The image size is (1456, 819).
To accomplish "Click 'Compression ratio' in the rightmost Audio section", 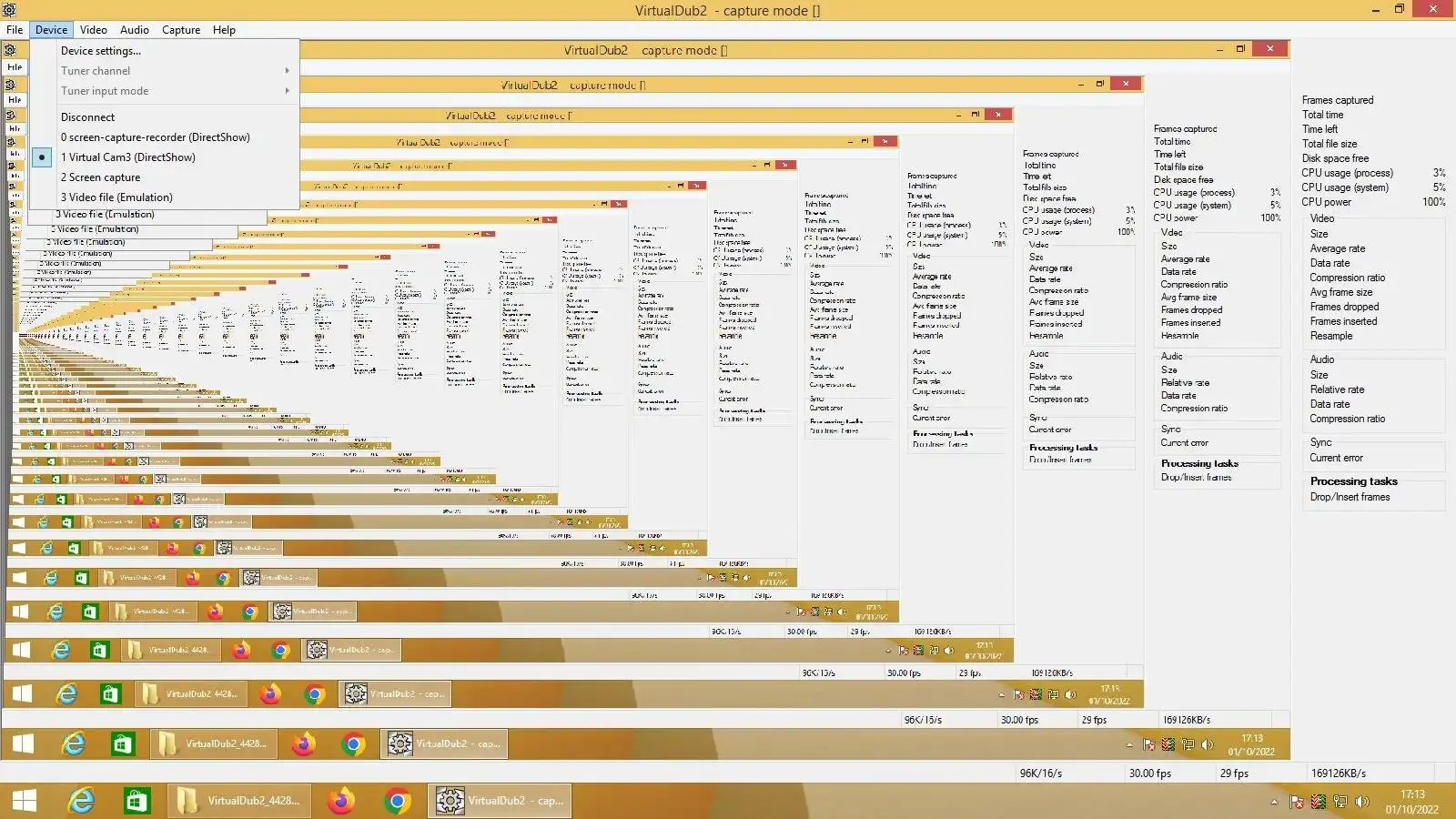I will click(x=1348, y=419).
